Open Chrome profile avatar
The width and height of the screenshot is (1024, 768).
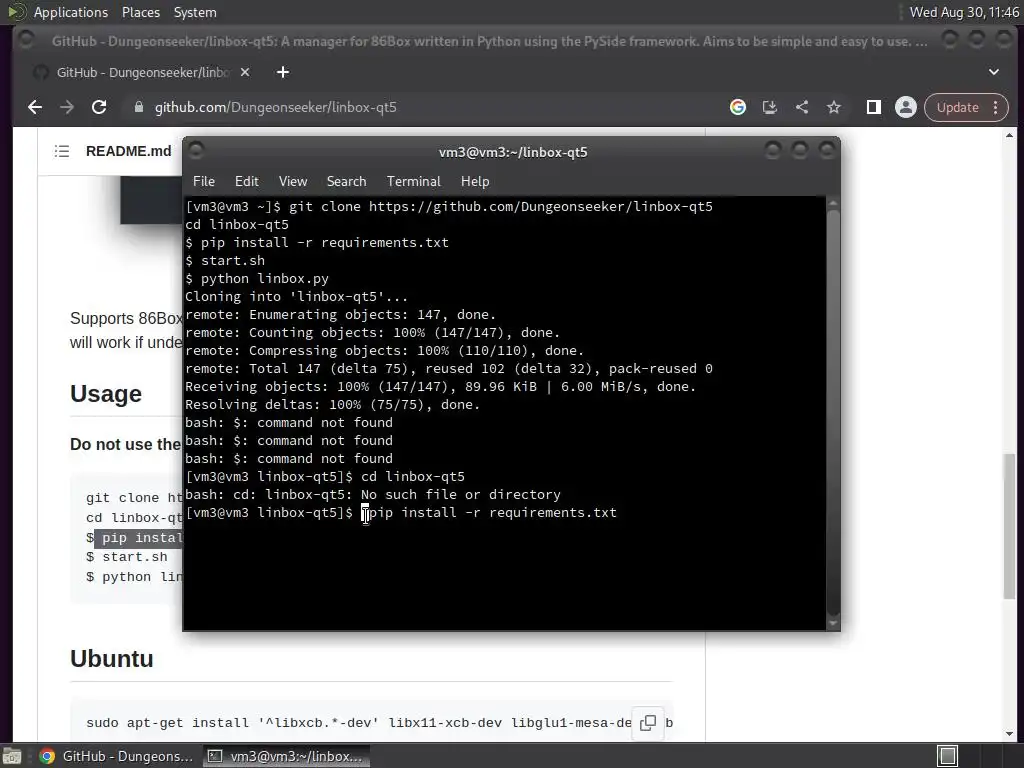coord(906,107)
